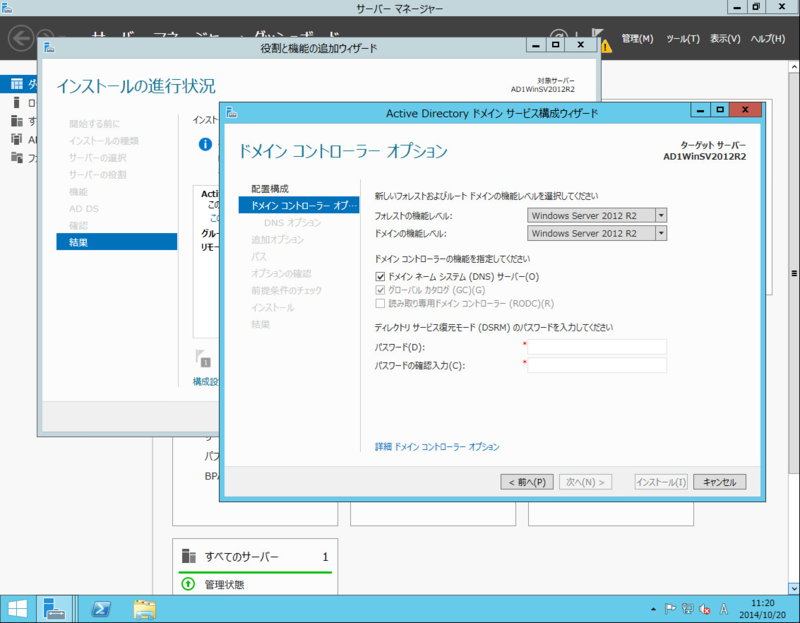Image resolution: width=800 pixels, height=623 pixels.
Task: Click inside the パスワード(D) input field
Action: [x=597, y=346]
